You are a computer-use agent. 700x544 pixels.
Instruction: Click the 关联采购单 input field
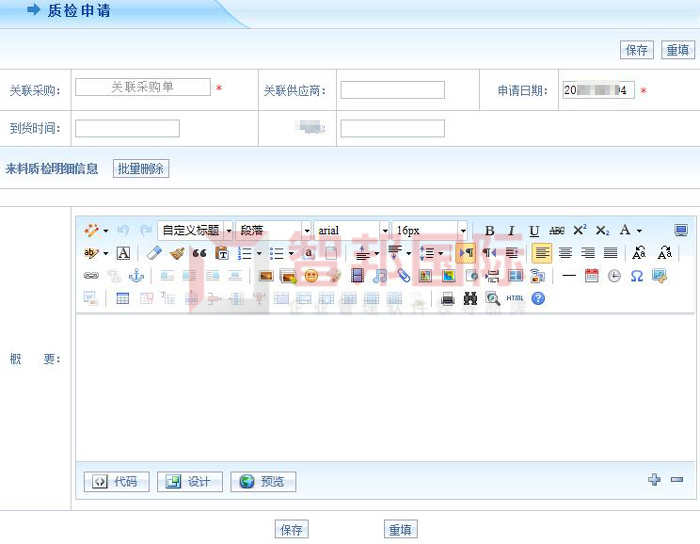coord(142,88)
